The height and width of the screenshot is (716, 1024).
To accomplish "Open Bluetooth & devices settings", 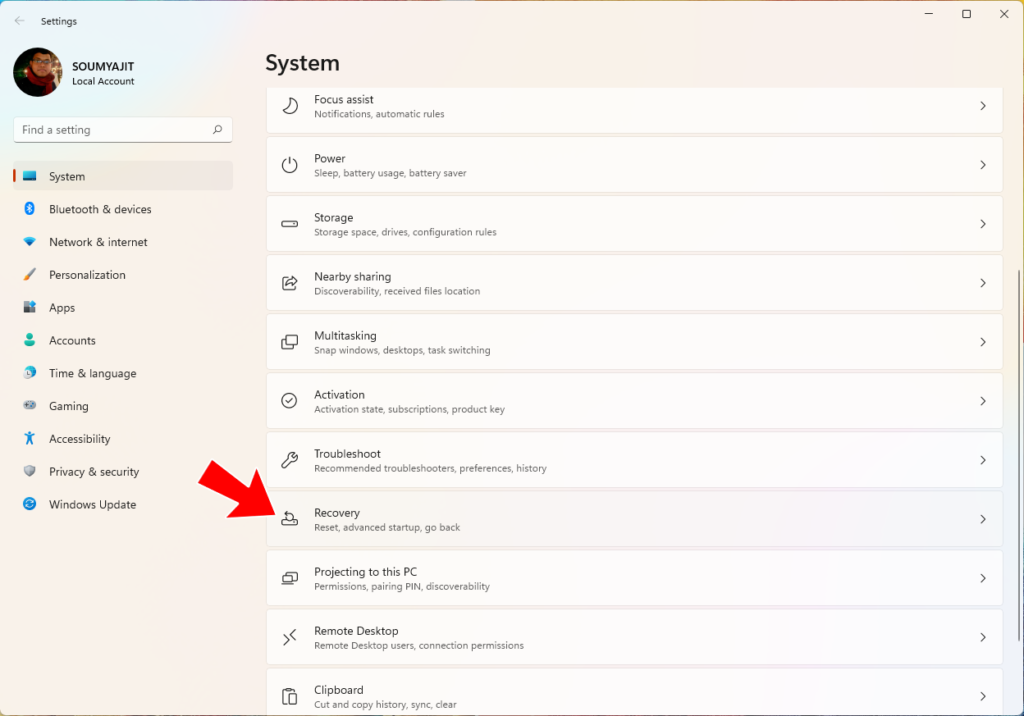I will pos(123,209).
